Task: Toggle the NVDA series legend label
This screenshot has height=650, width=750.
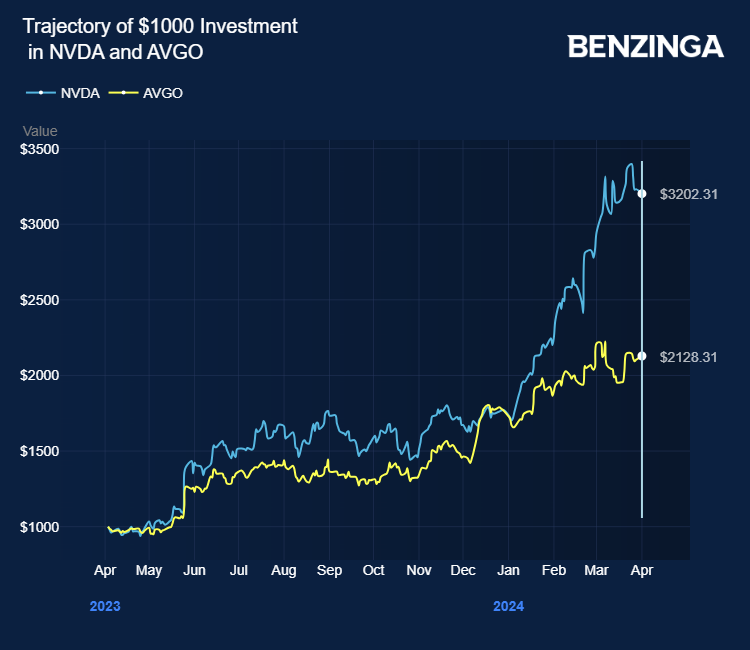Action: 79,93
